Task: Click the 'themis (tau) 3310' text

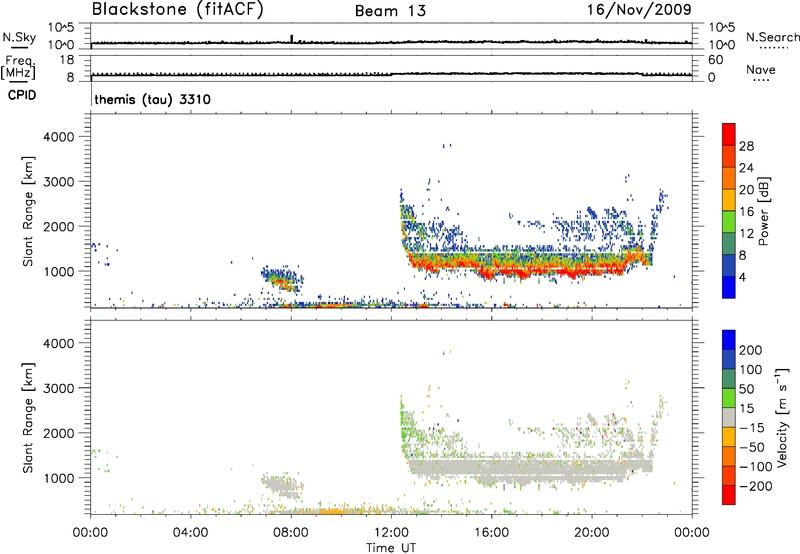Action: 153,99
